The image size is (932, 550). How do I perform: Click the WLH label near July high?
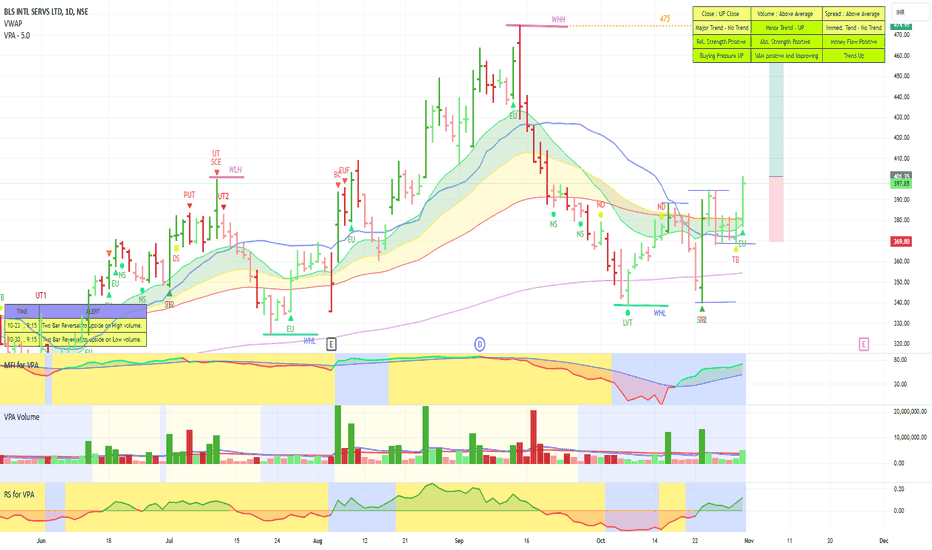tap(235, 169)
